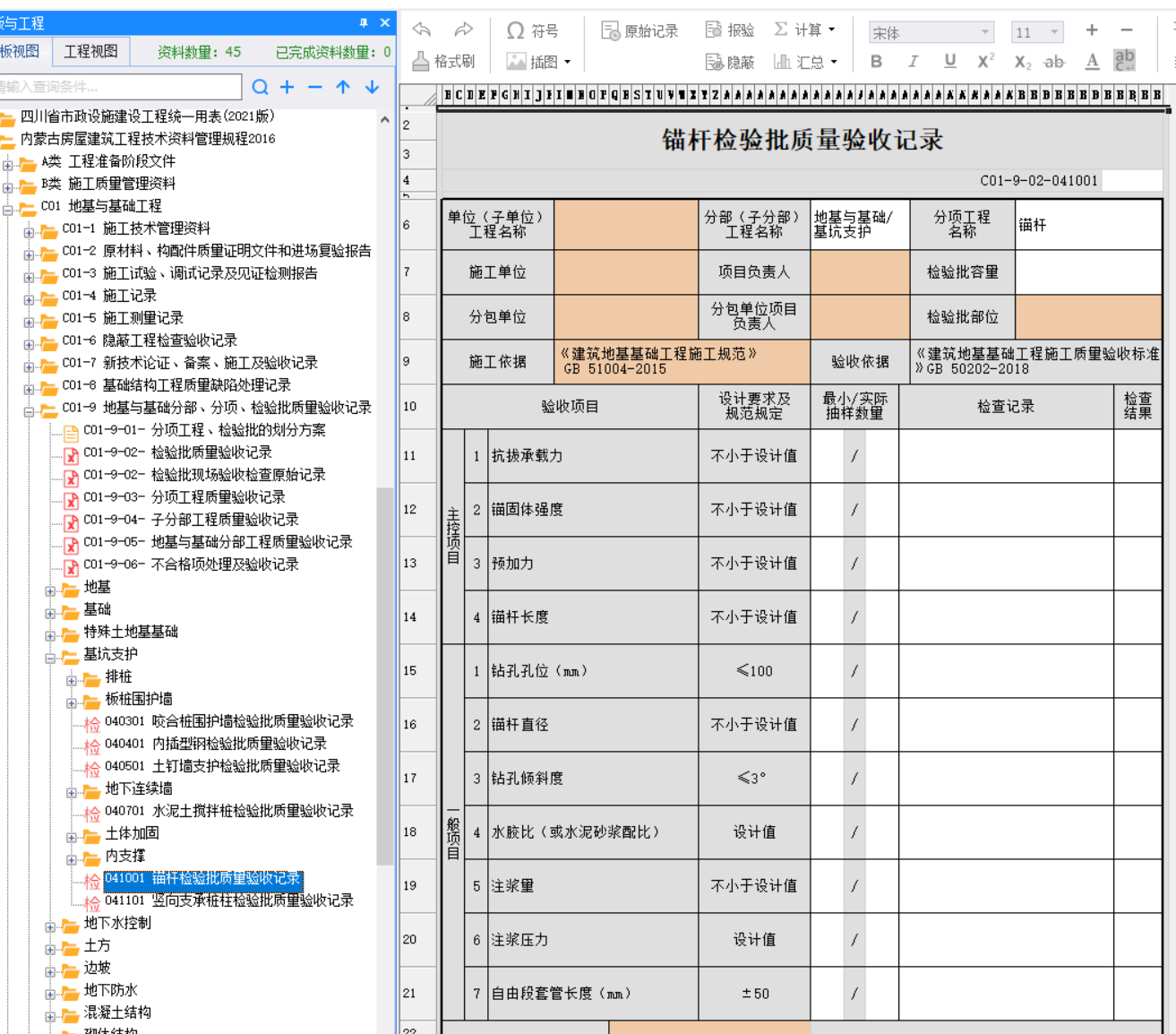Decrease font size with minus button

pos(1127,30)
